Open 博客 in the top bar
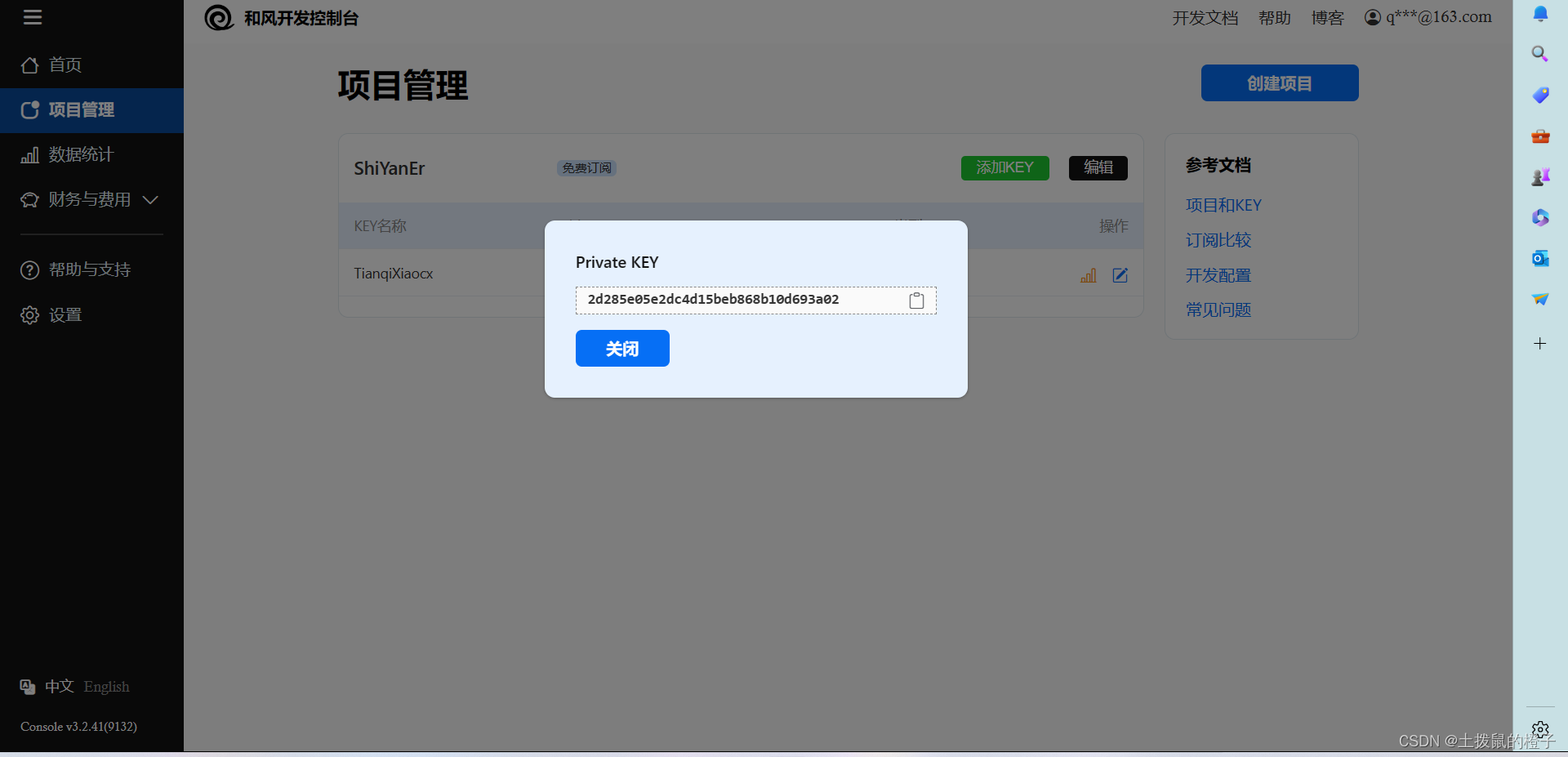Screen dimensions: 1568x757 (x=1328, y=18)
